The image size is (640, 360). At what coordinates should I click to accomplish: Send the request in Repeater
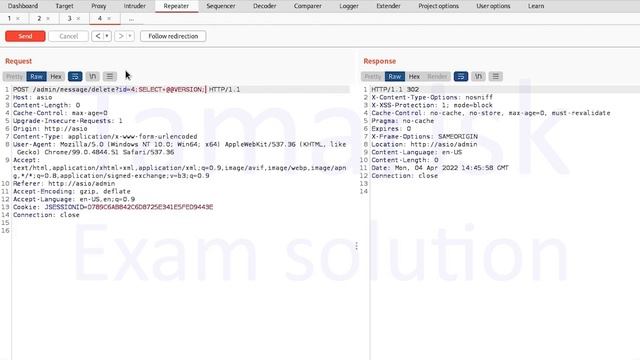click(25, 36)
